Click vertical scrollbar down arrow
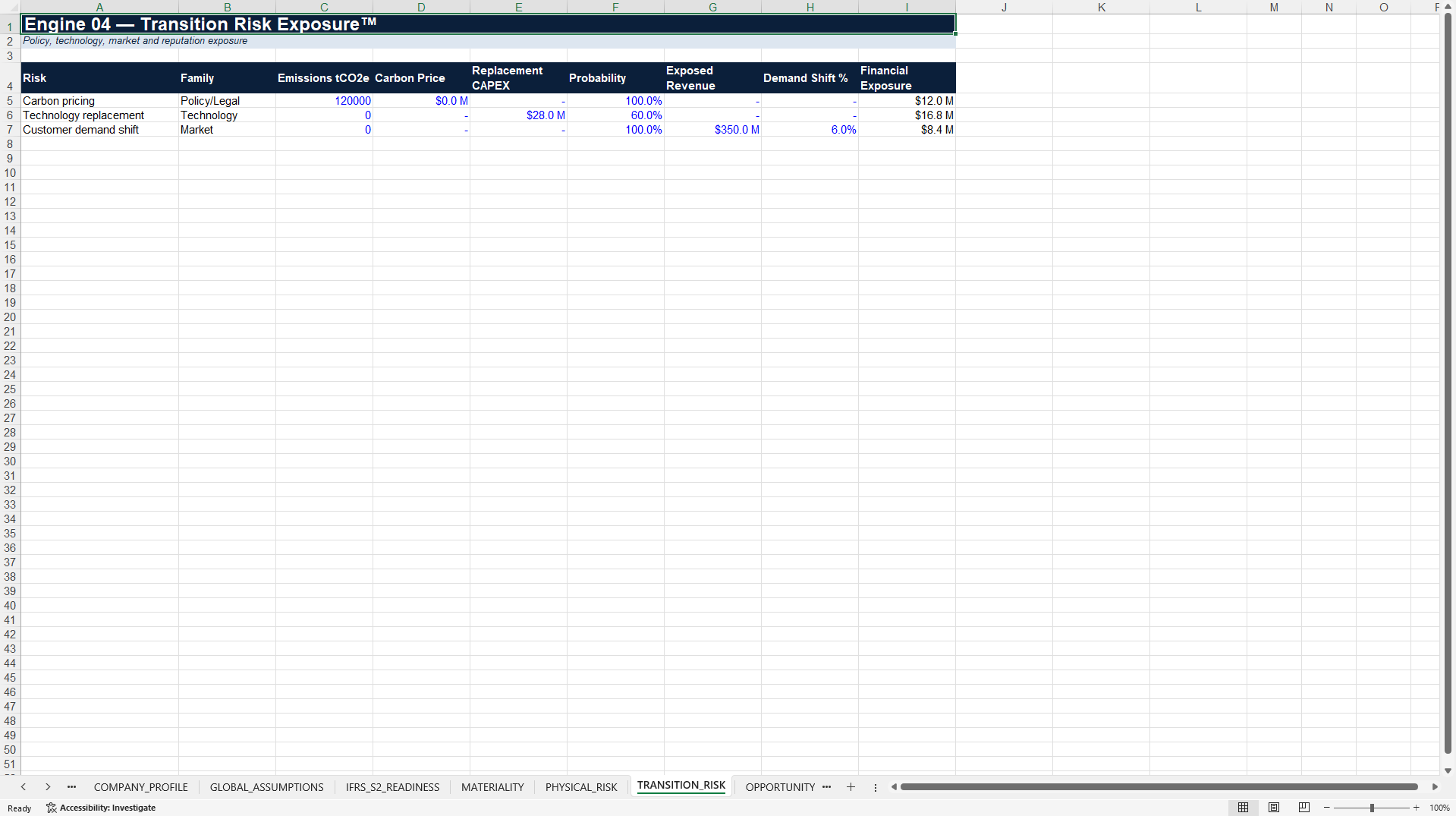The height and width of the screenshot is (816, 1456). [1448, 770]
